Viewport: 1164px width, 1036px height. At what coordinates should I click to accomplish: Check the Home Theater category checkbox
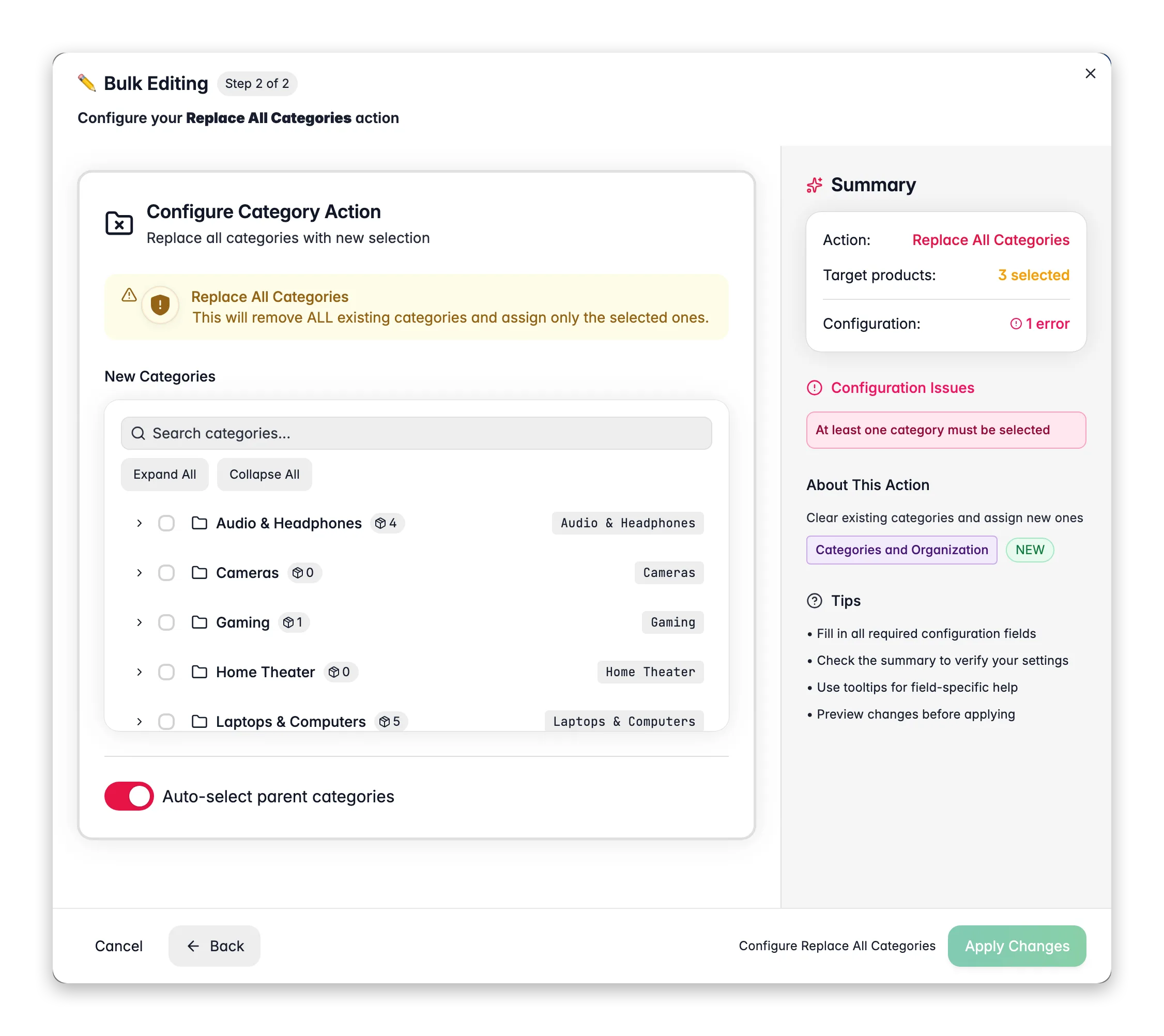coord(166,672)
